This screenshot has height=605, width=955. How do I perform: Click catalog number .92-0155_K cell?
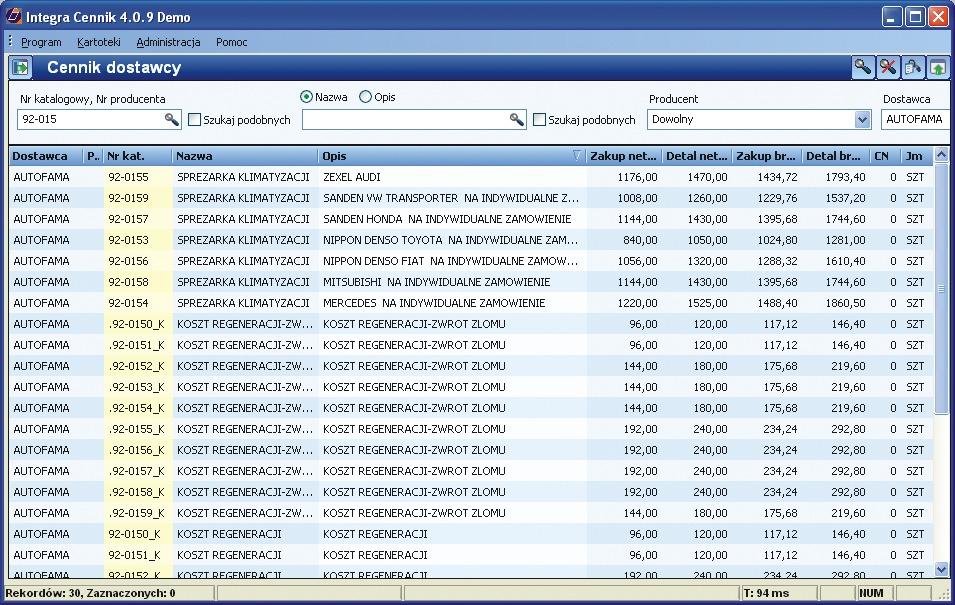(137, 429)
